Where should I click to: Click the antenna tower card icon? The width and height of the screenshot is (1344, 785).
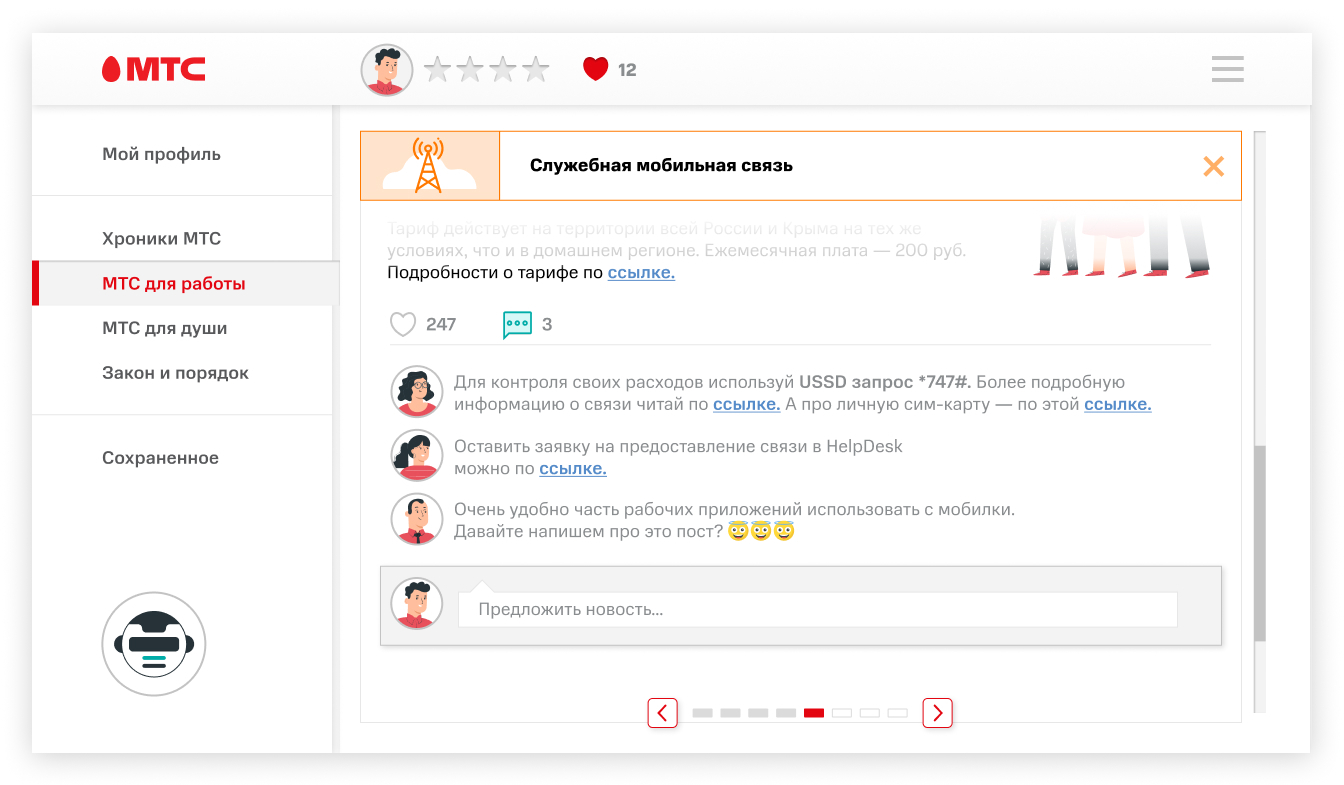coord(429,166)
